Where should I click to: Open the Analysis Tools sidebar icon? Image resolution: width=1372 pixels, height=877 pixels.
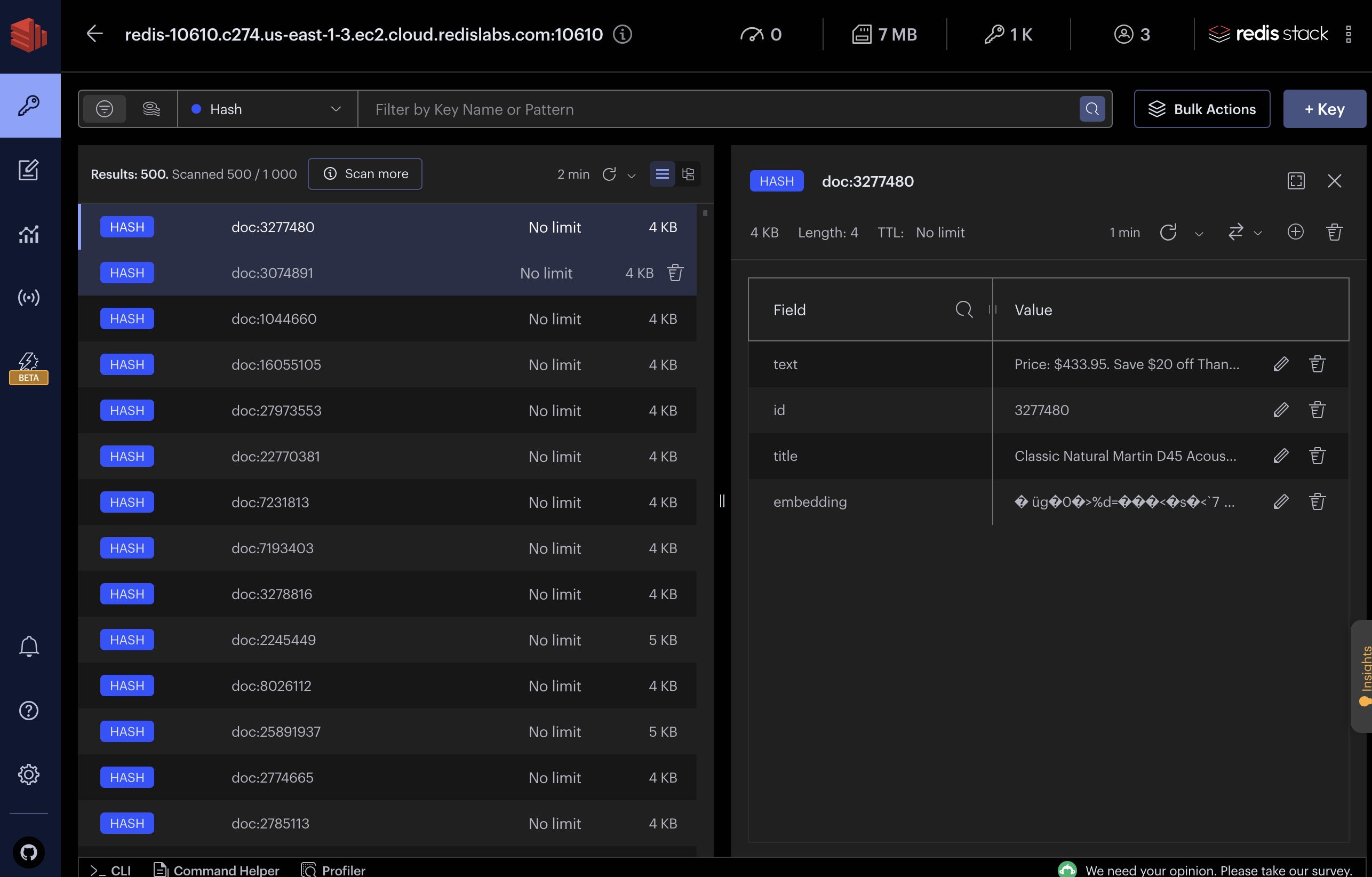click(28, 234)
